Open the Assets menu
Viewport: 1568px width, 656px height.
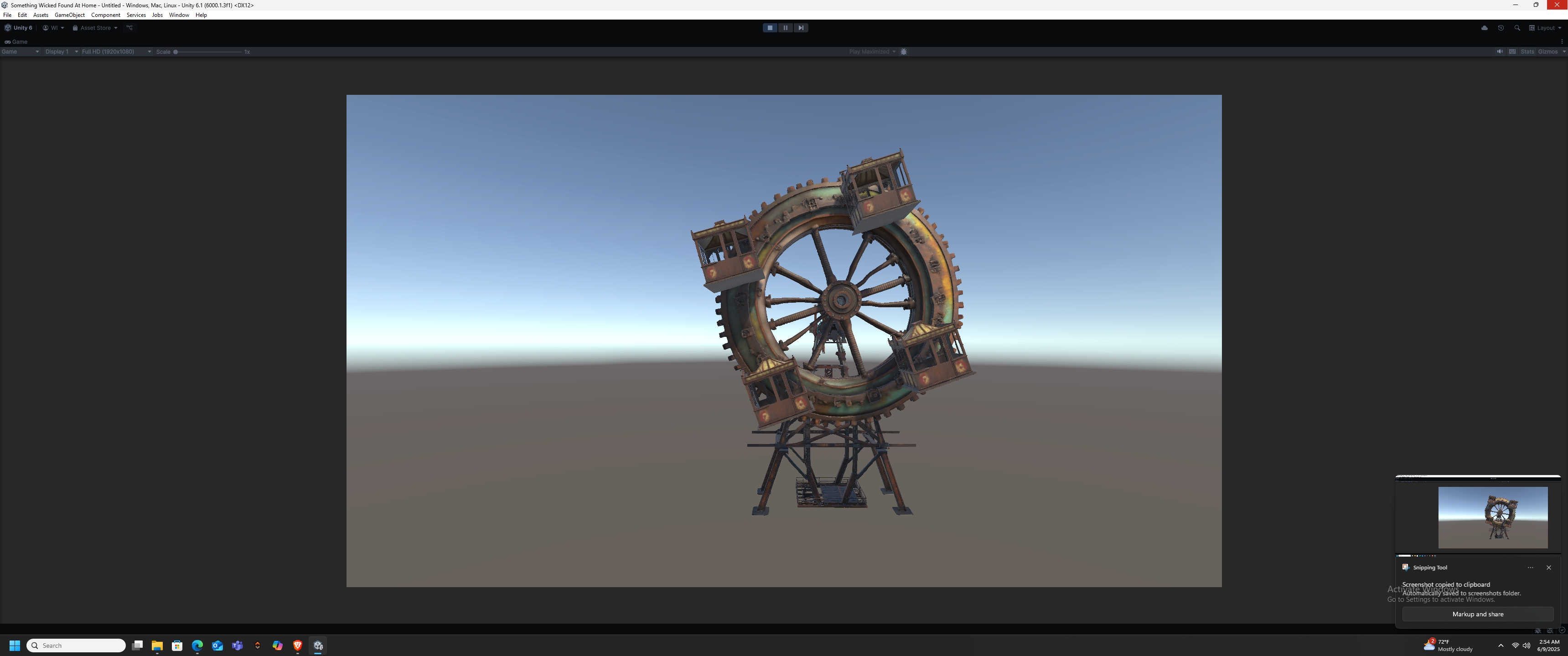[41, 15]
